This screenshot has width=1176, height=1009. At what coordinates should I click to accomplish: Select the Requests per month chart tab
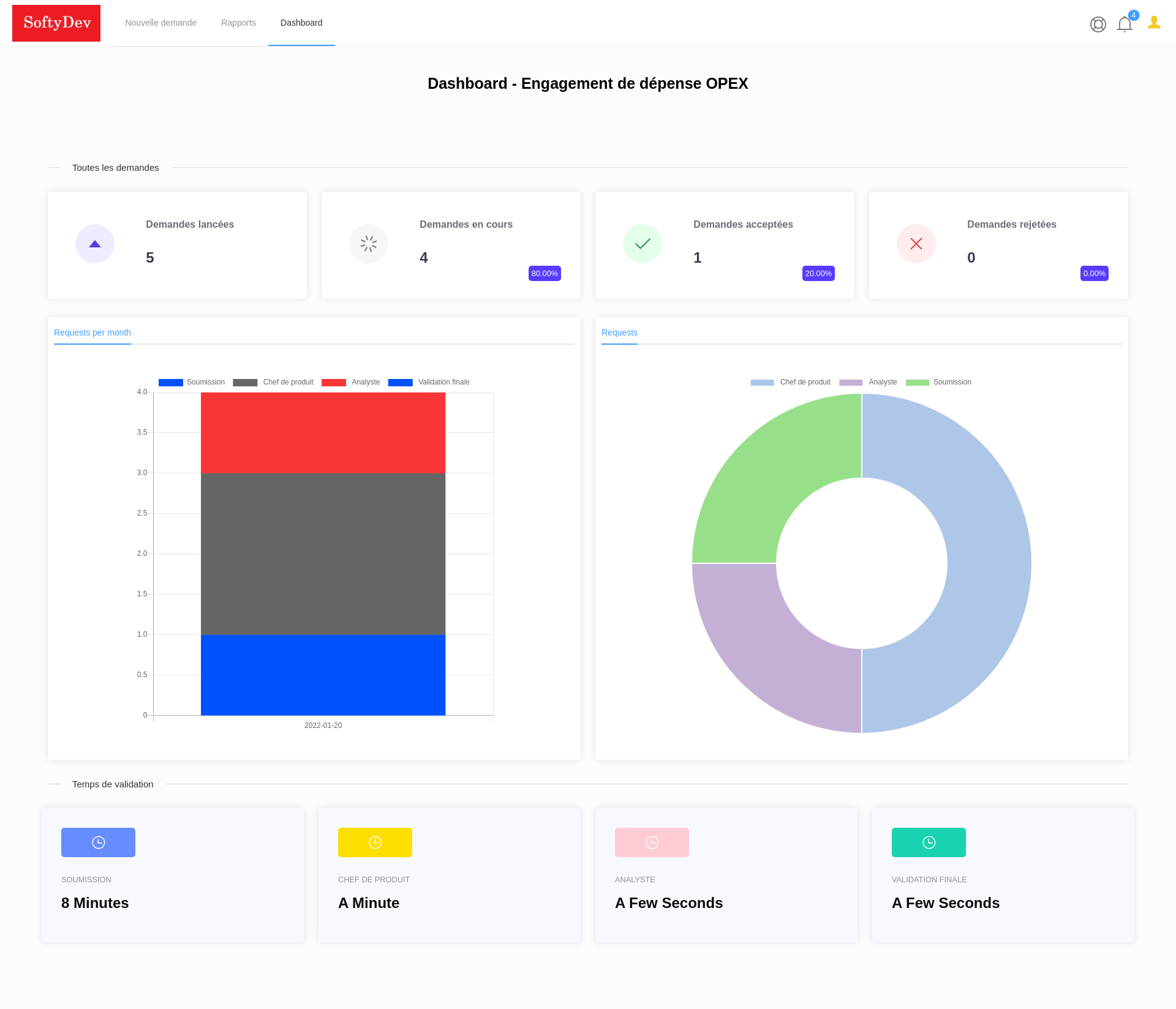tap(92, 332)
